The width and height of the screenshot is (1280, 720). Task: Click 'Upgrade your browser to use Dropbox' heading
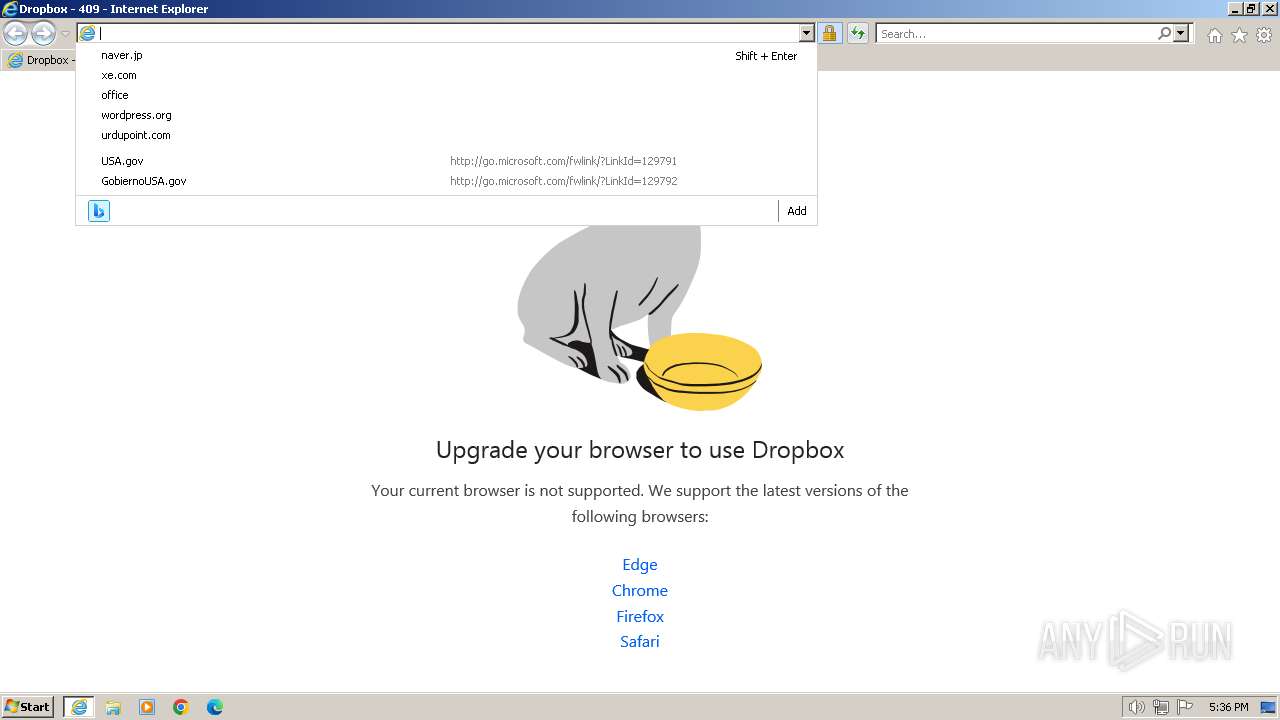point(640,450)
